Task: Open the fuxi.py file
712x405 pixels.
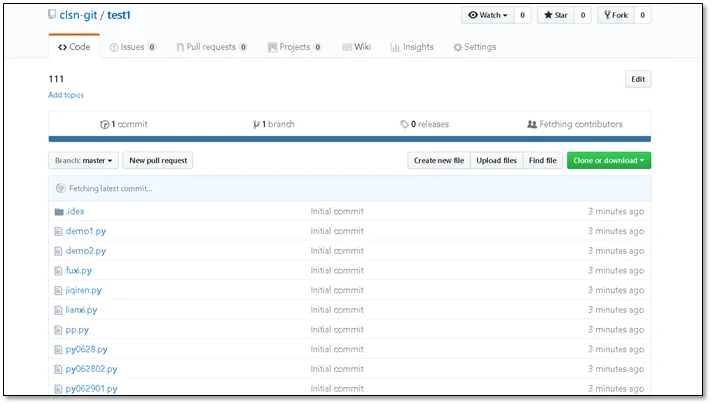Action: pyautogui.click(x=79, y=271)
